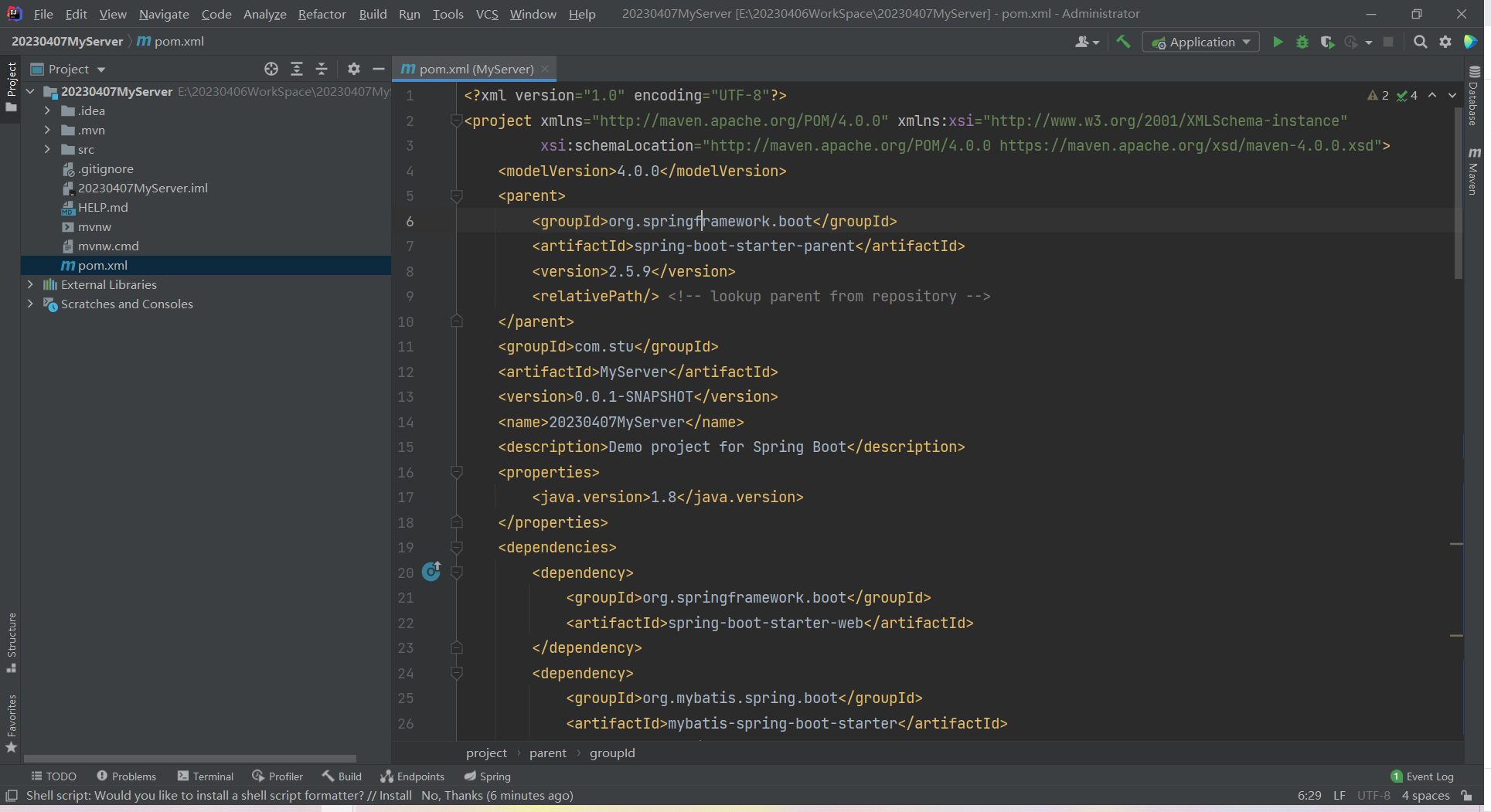Expand External Libraries node
The height and width of the screenshot is (812, 1491).
[x=30, y=285]
